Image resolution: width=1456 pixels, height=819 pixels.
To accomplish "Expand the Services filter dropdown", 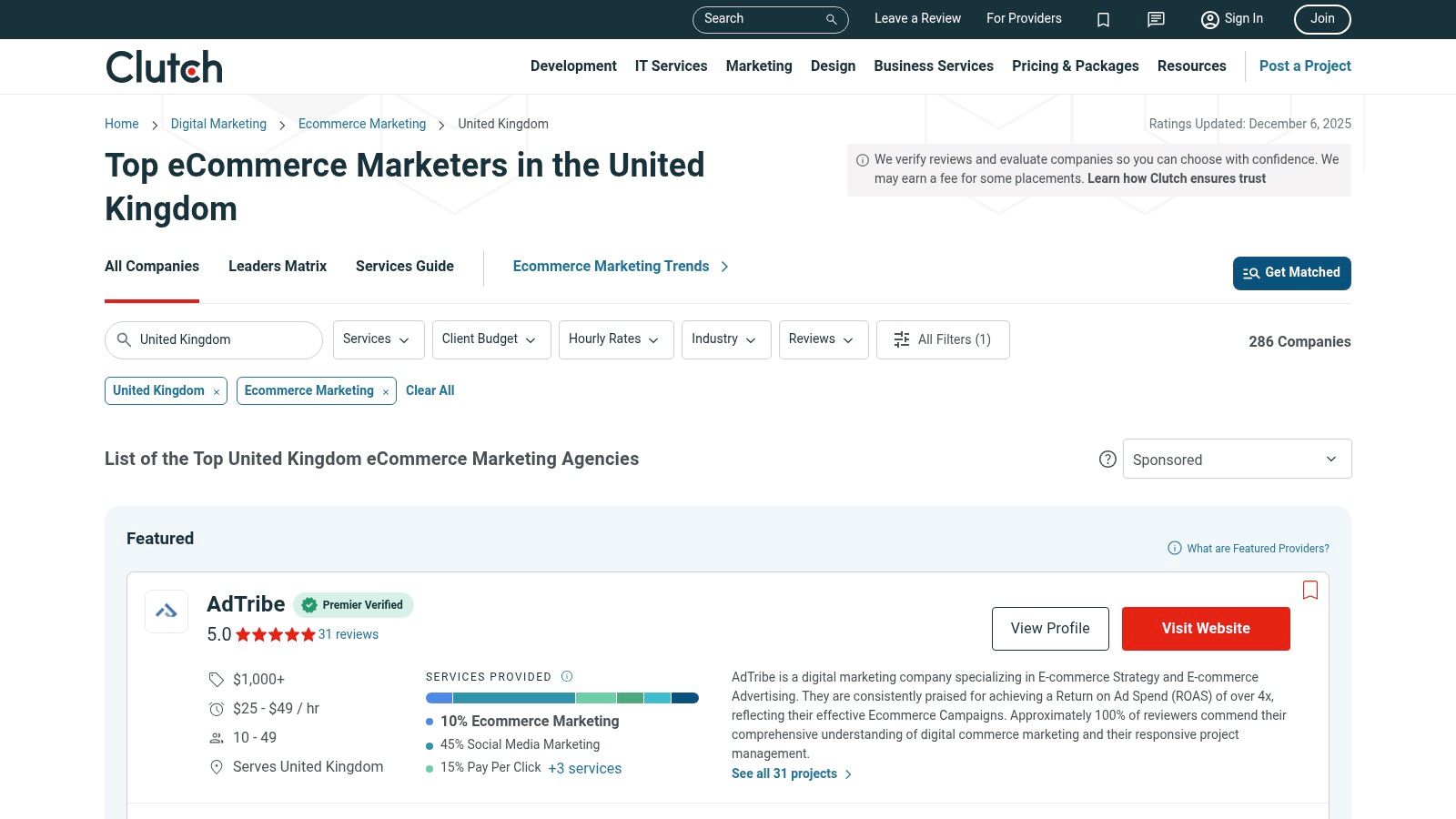I will [x=378, y=339].
